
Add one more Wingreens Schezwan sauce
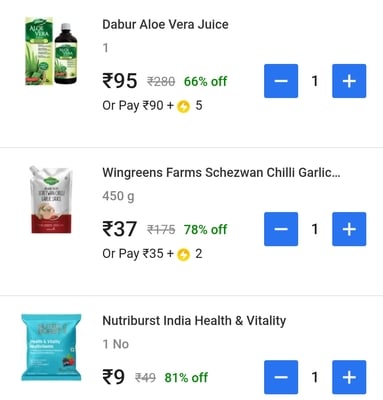coord(349,229)
